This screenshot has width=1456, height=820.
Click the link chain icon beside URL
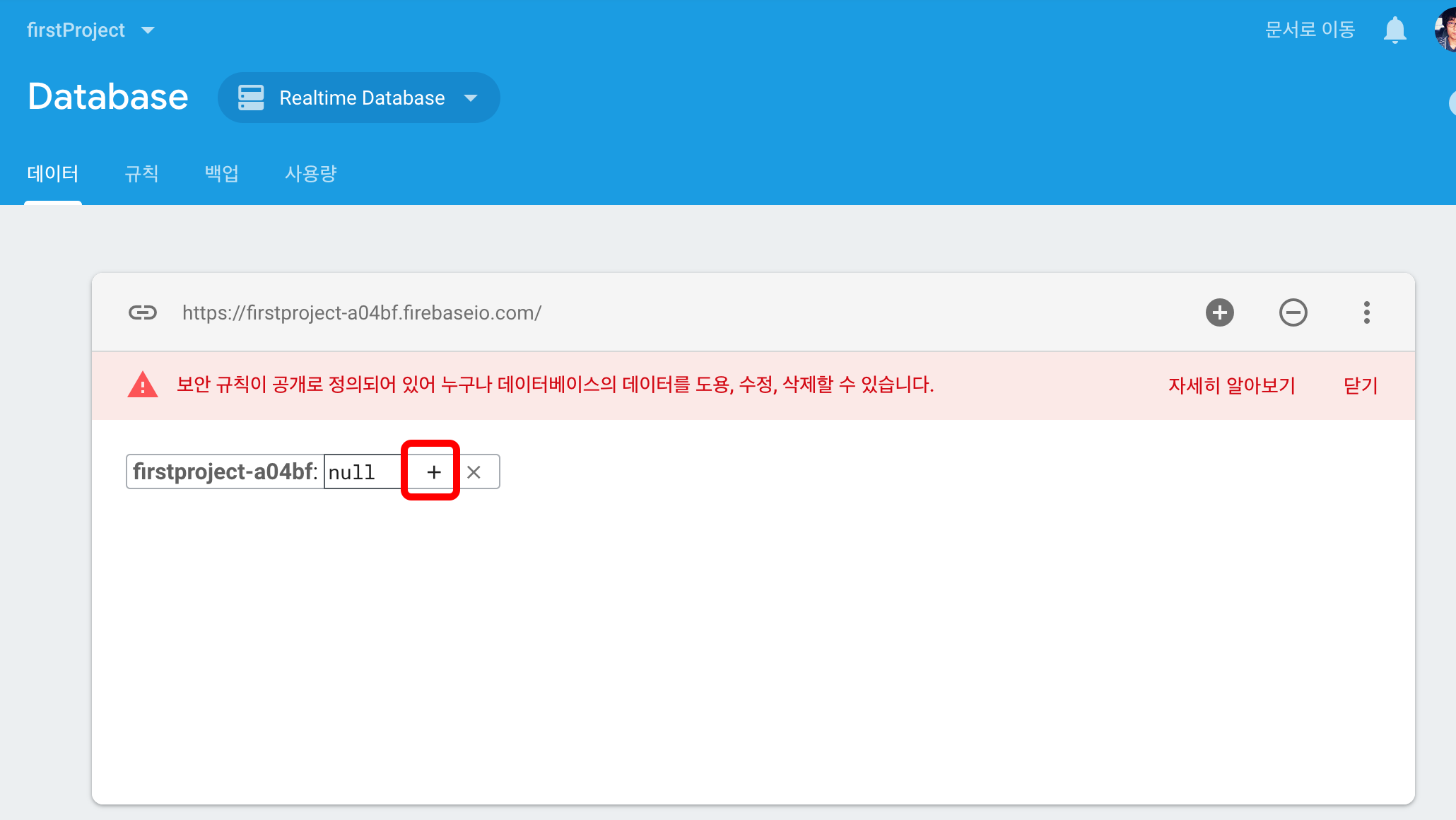pyautogui.click(x=142, y=312)
